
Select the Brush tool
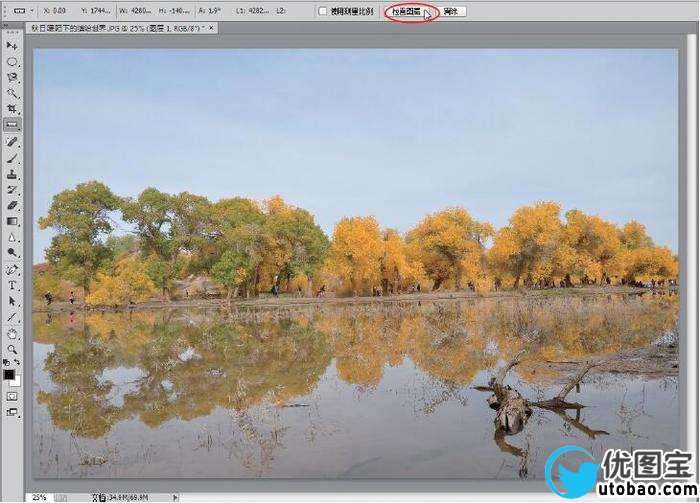pos(12,158)
